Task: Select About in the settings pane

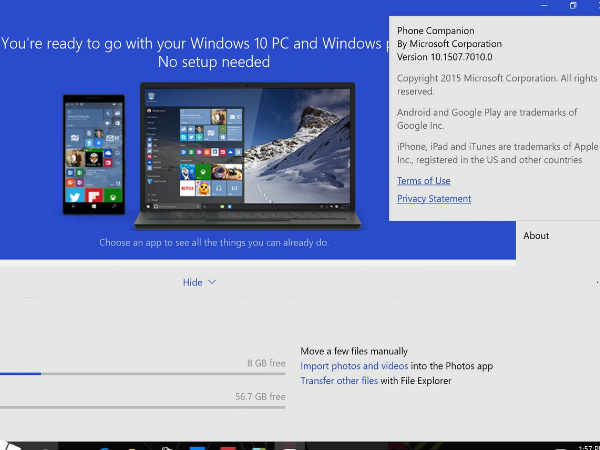Action: pos(536,236)
